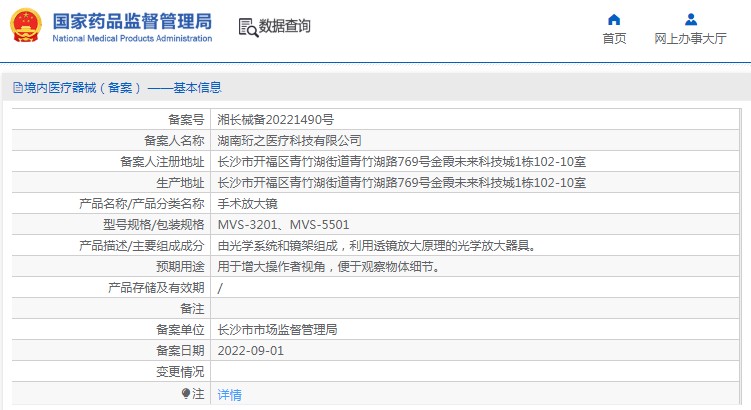Click the 备案人名称 row label

pyautogui.click(x=174, y=141)
